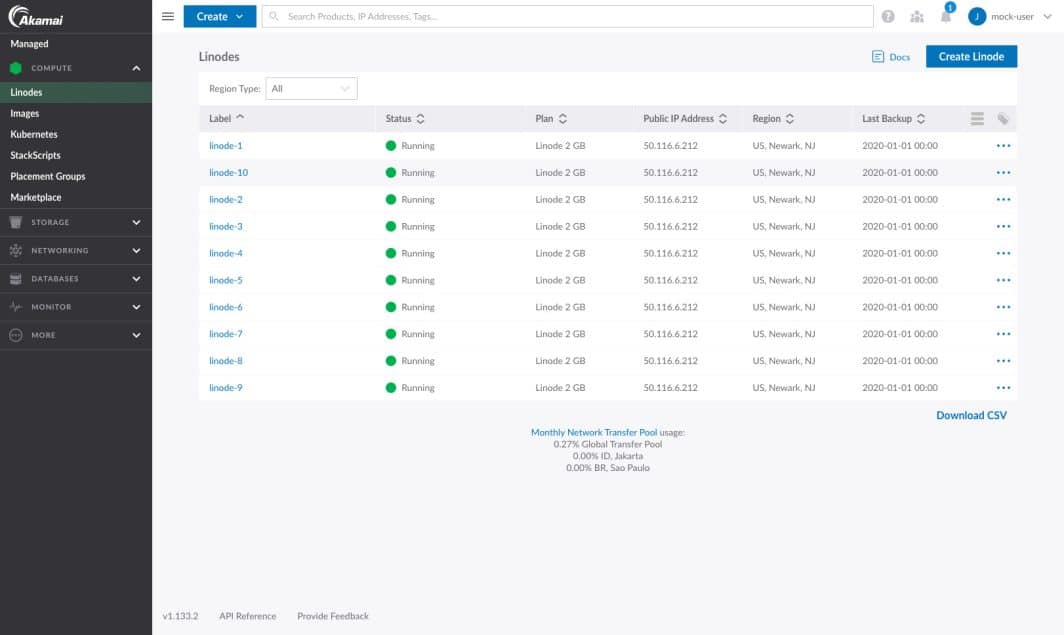1064x635 pixels.
Task: Go to StackScripts in the sidebar
Action: click(35, 155)
